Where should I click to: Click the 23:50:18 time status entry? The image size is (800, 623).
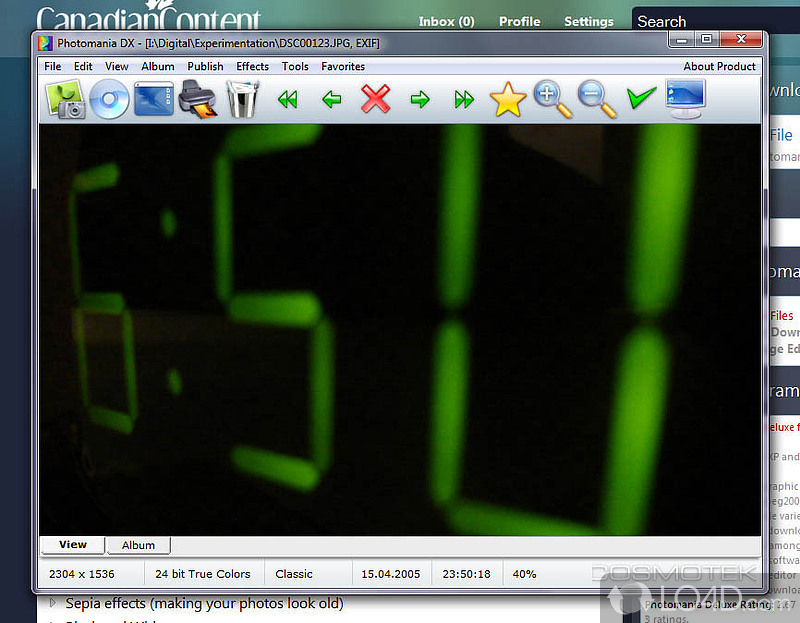(466, 574)
